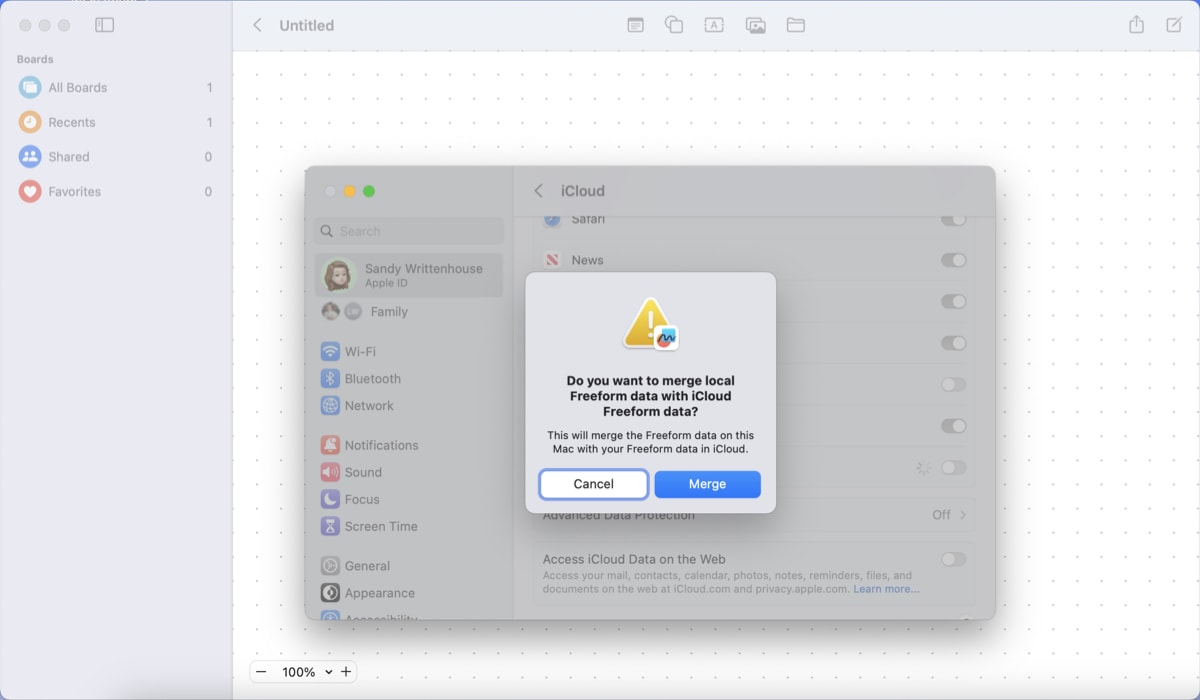Viewport: 1200px width, 700px height.
Task: Disable the Safari iCloud toggle
Action: (954, 218)
